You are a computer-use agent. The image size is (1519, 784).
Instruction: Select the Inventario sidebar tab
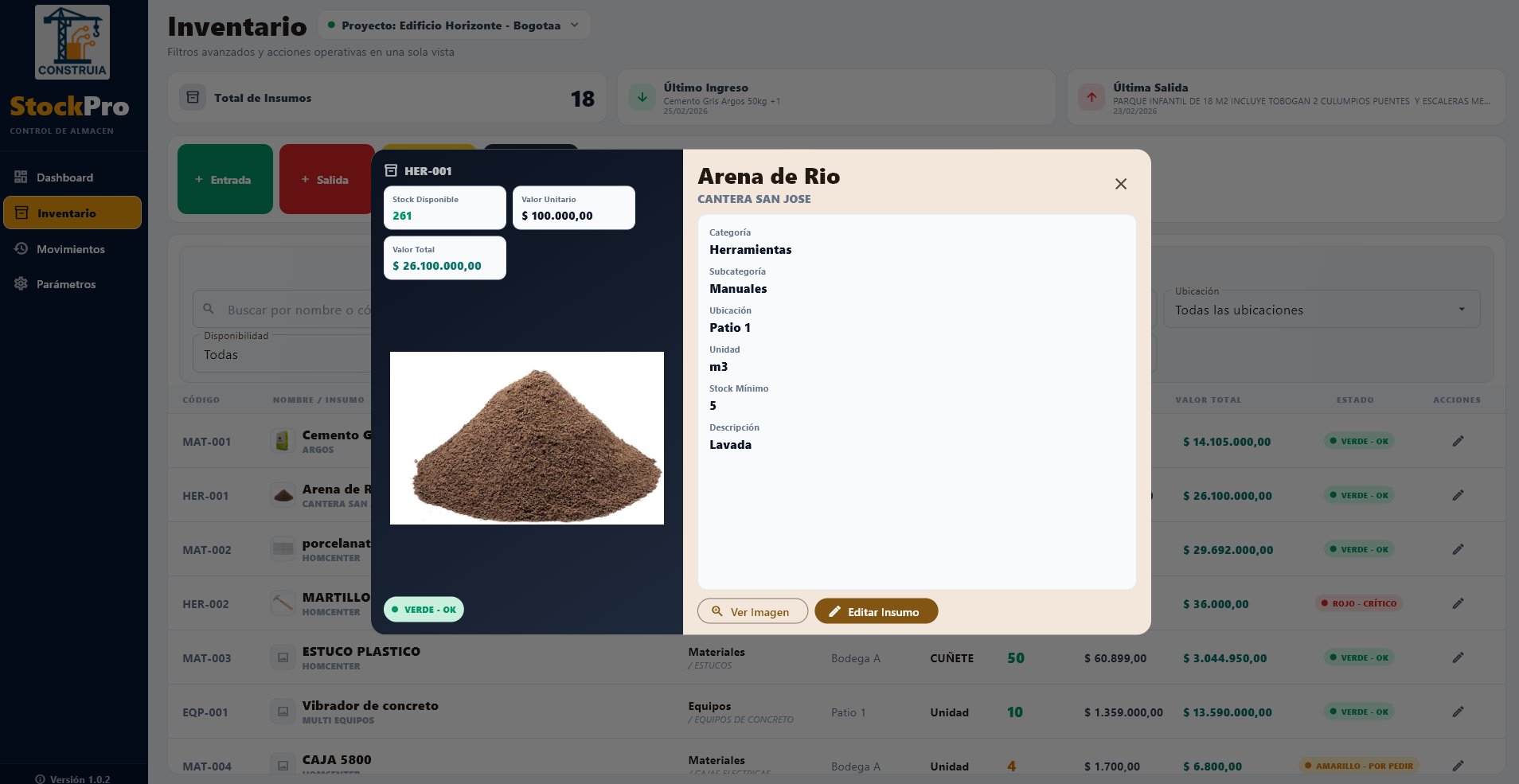(x=72, y=213)
